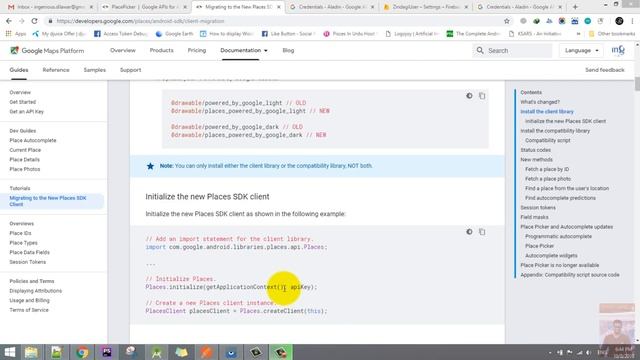Open the Overview top navigation item
The width and height of the screenshot is (640, 360).
(x=123, y=50)
